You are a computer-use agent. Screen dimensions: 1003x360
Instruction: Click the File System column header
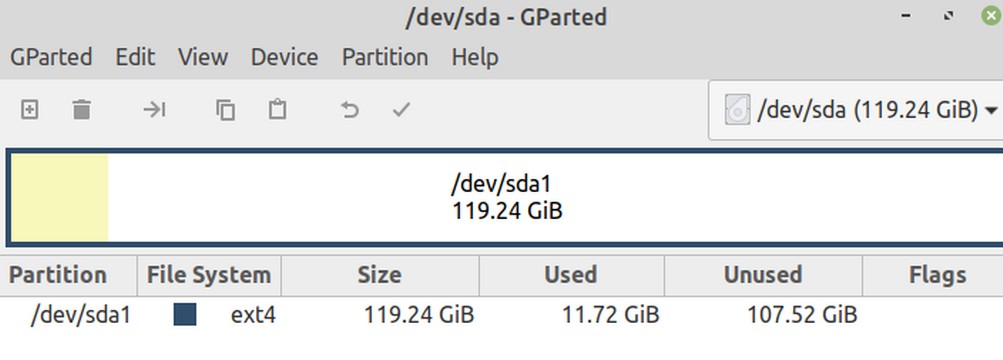pos(209,275)
